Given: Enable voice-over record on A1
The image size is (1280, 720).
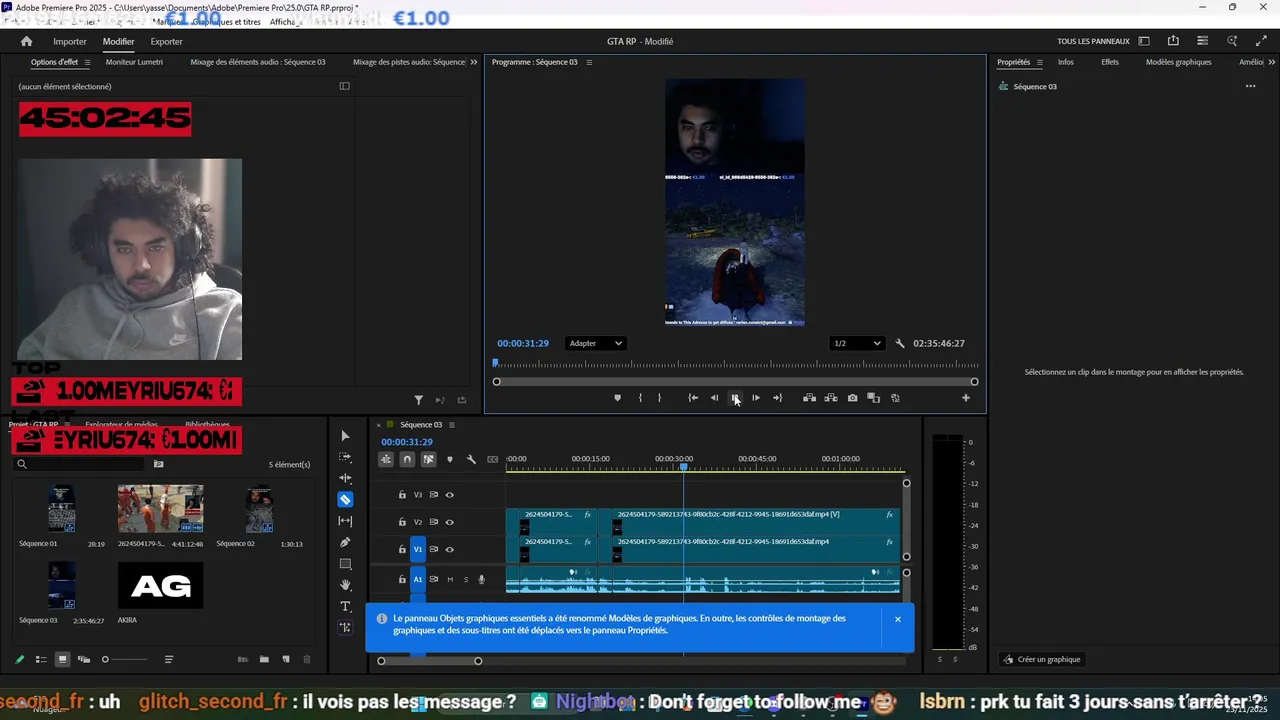Looking at the screenshot, I should pyautogui.click(x=481, y=579).
